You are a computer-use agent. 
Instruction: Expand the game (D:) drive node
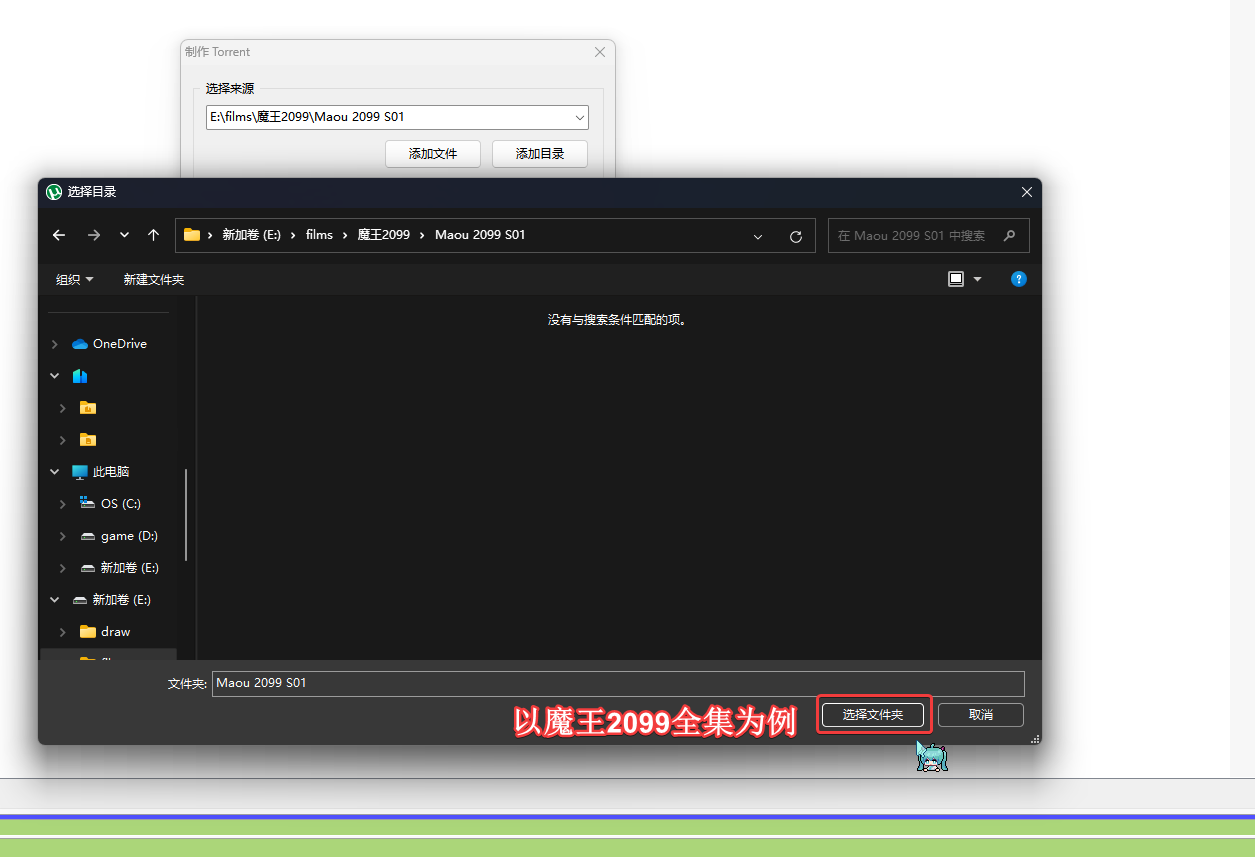[63, 536]
